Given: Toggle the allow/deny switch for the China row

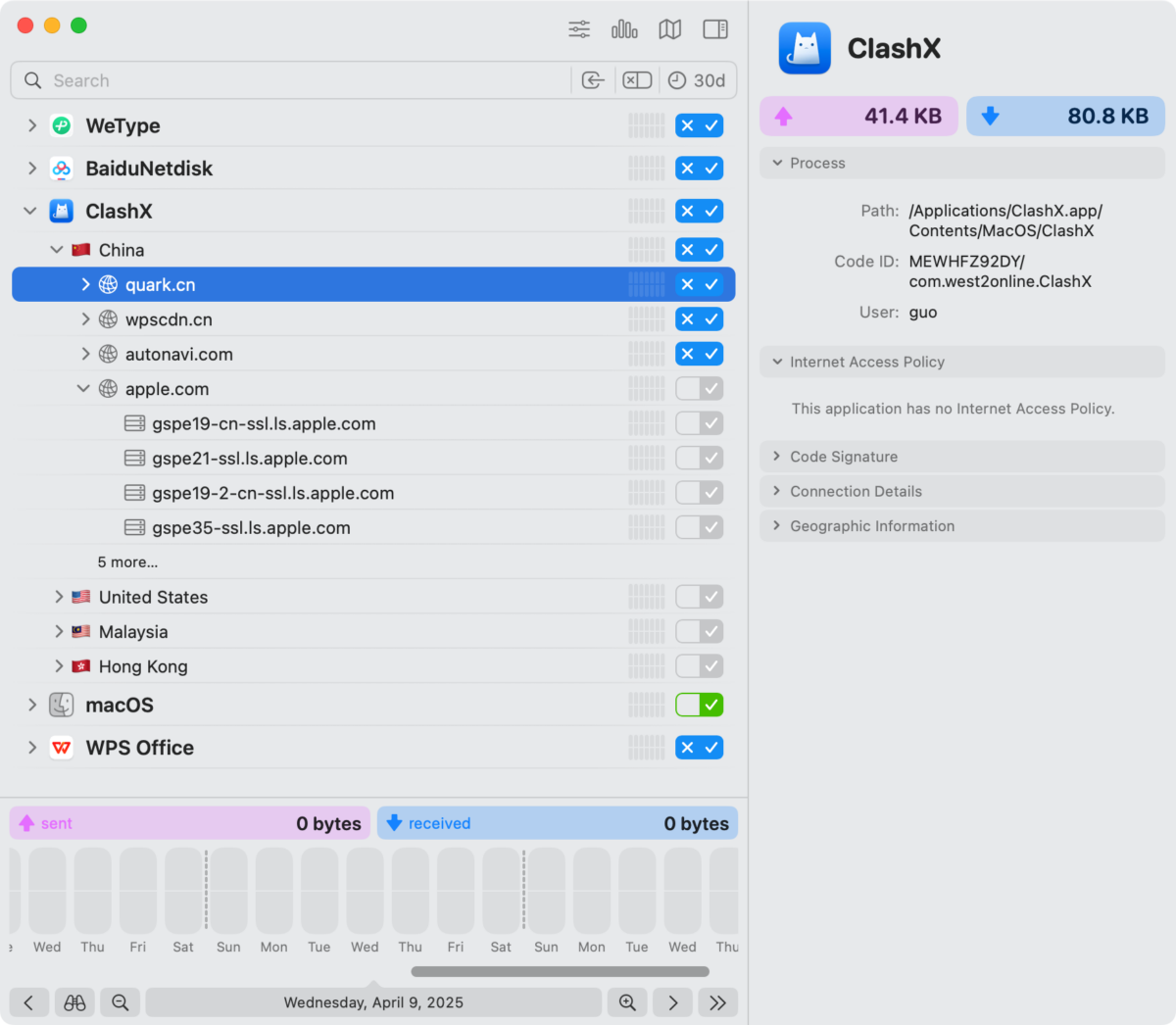Looking at the screenshot, I should pyautogui.click(x=700, y=250).
